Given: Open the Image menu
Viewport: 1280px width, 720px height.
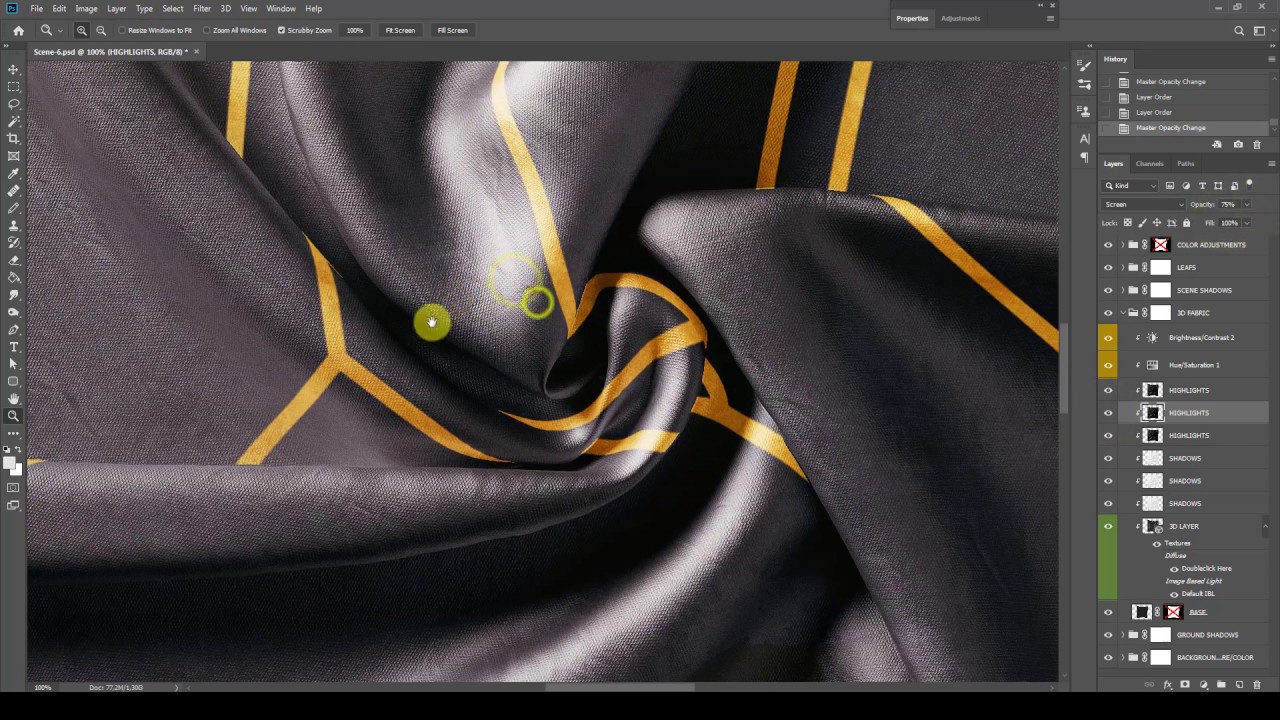Looking at the screenshot, I should coord(86,8).
